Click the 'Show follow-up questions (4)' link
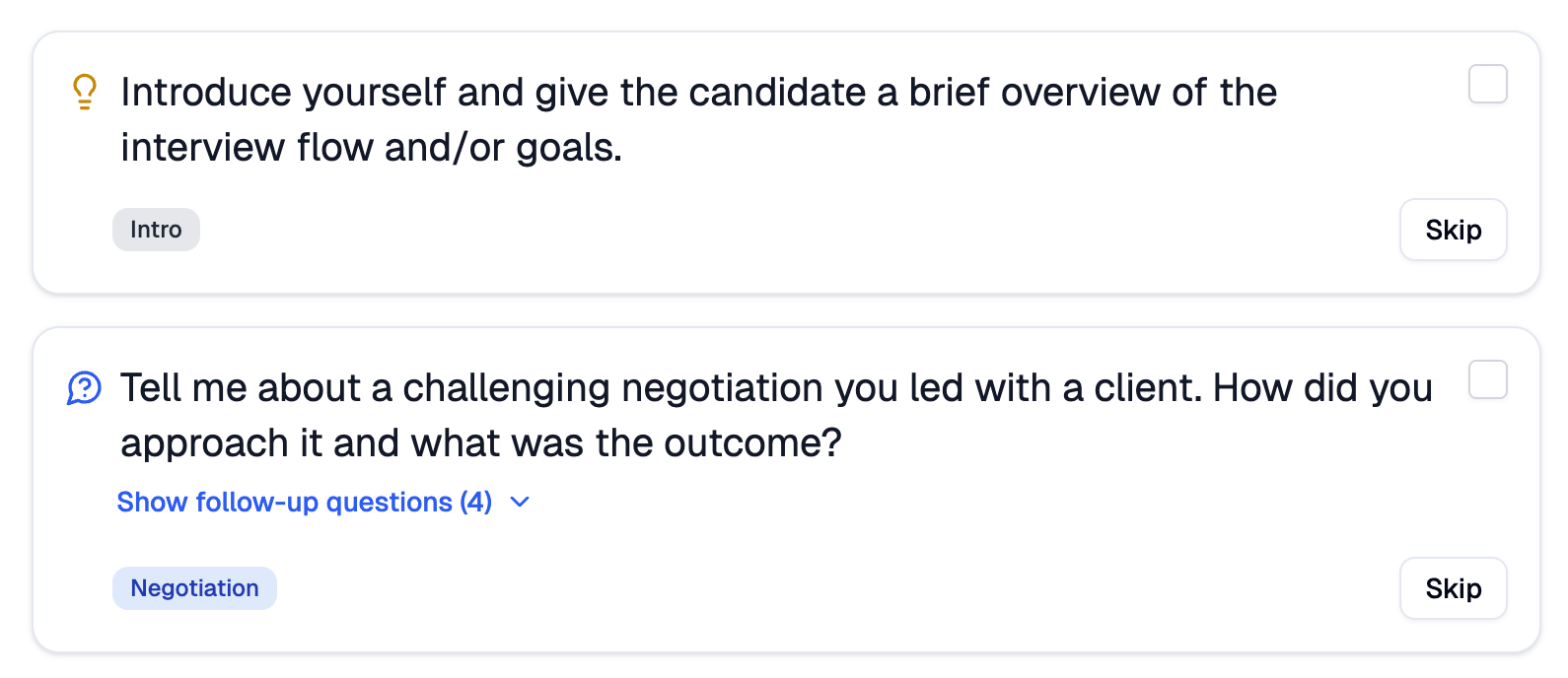 point(304,503)
